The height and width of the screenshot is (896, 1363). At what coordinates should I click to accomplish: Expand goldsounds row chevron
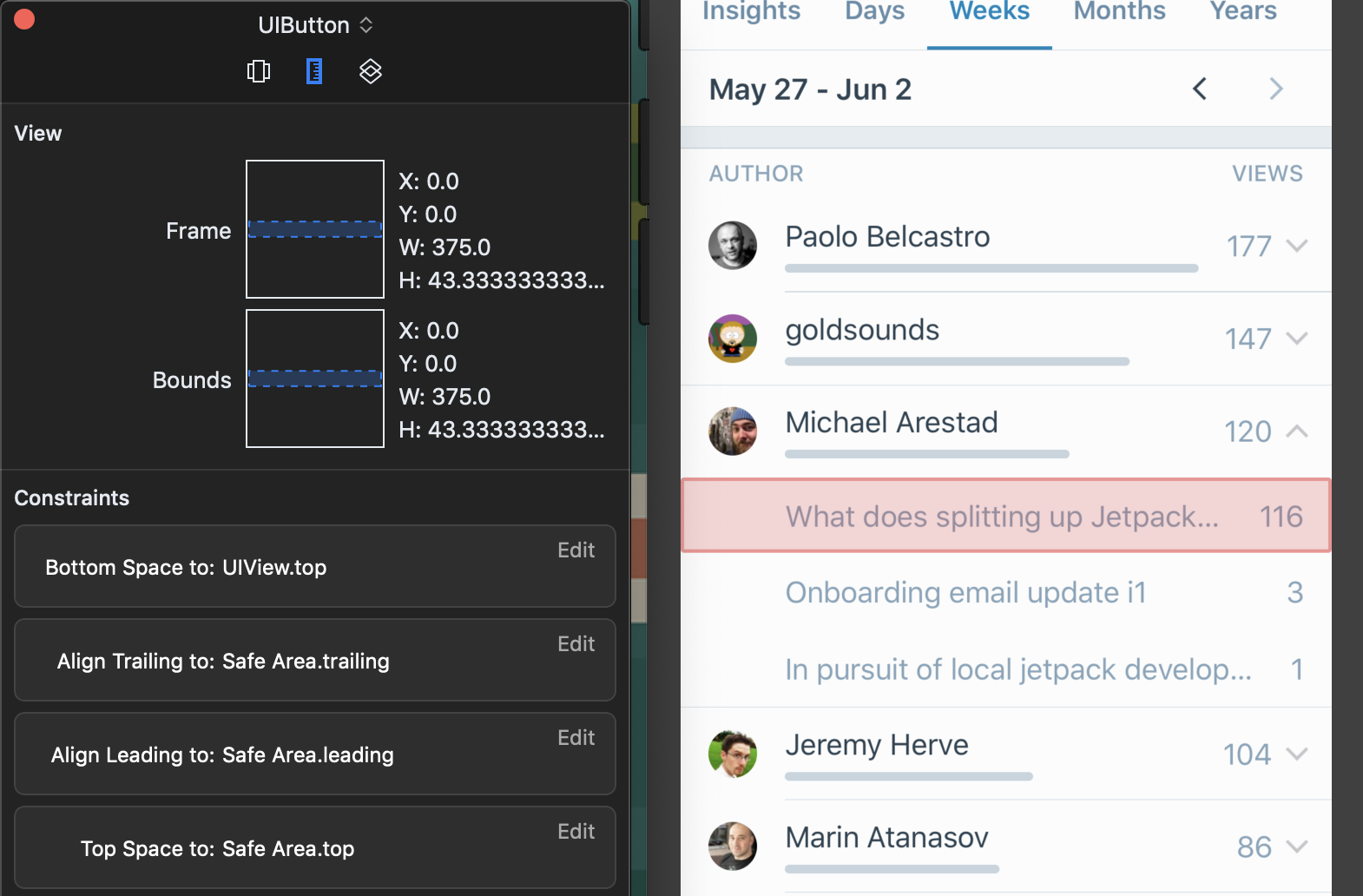click(1297, 339)
